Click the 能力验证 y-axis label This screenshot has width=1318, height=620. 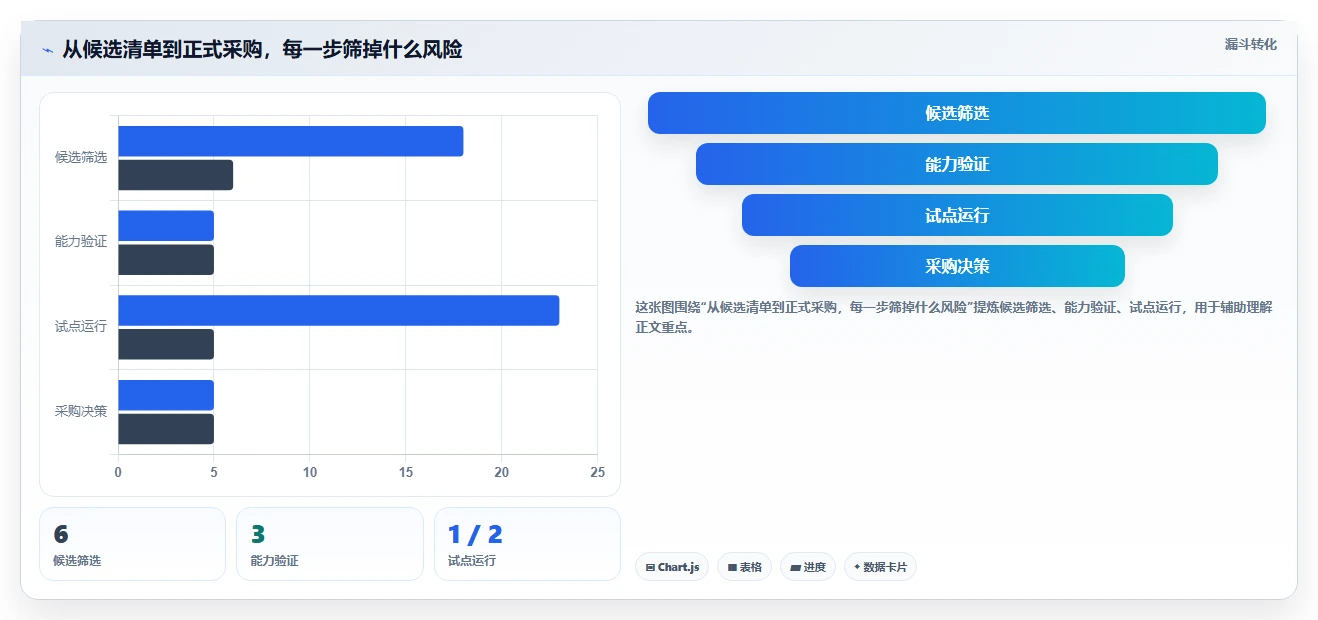point(81,242)
